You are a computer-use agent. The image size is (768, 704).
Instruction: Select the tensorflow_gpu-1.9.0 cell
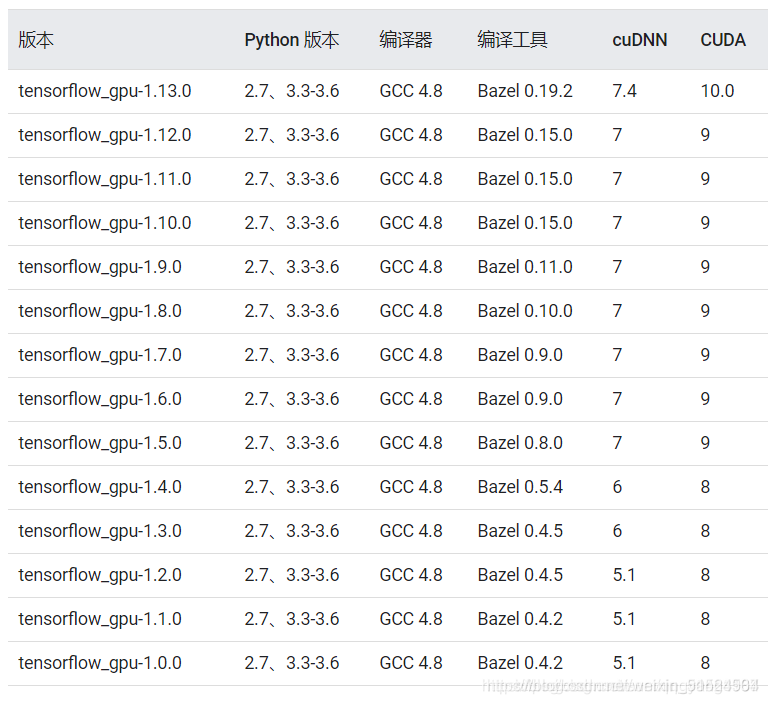[x=100, y=267]
